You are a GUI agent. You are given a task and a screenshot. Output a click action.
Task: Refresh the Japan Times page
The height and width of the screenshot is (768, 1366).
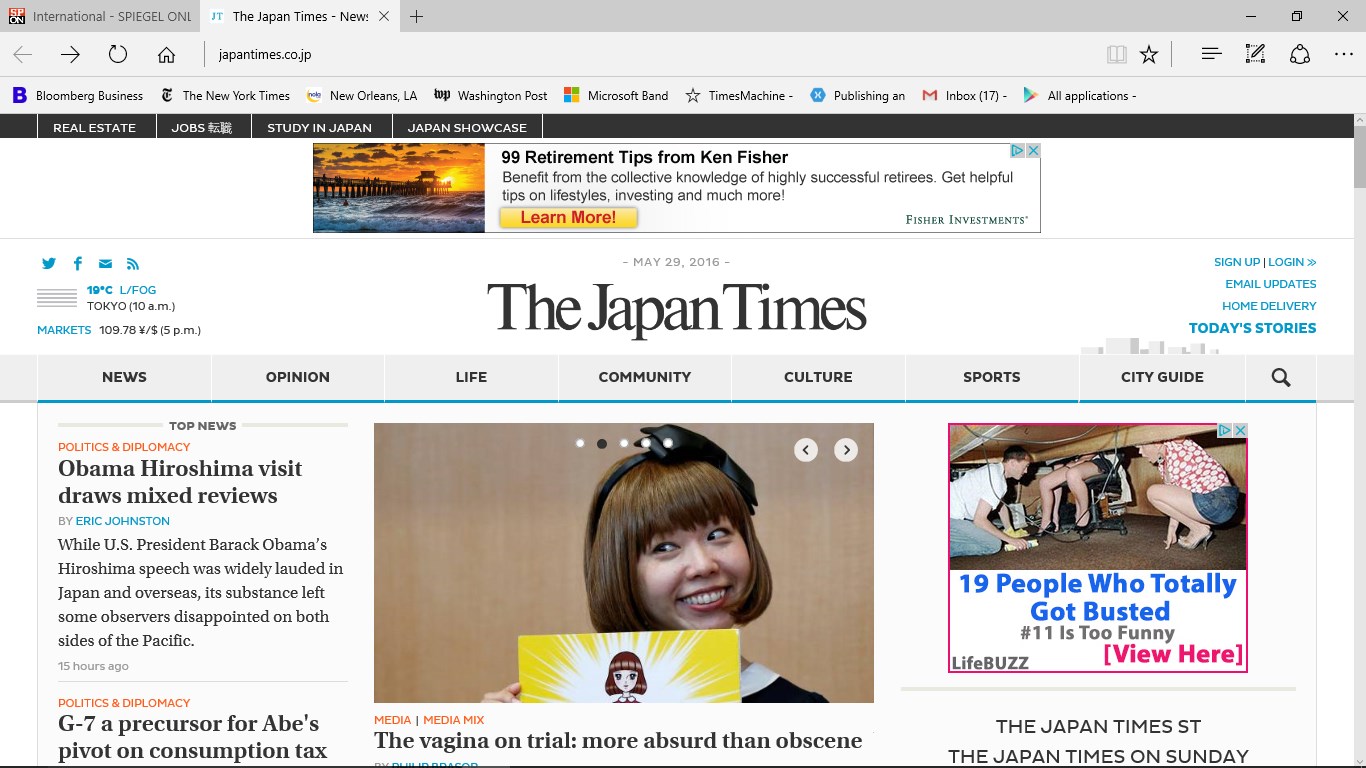pos(117,55)
